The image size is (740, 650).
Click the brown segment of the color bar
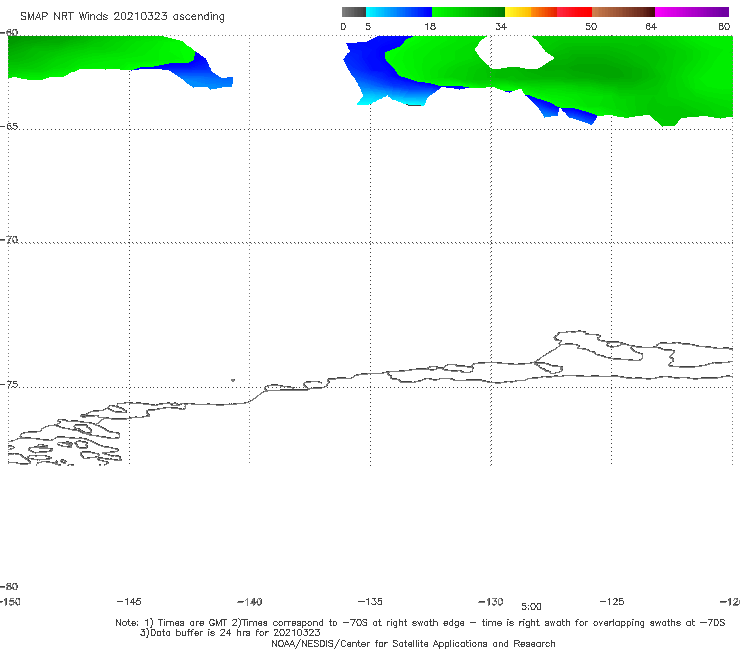623,12
